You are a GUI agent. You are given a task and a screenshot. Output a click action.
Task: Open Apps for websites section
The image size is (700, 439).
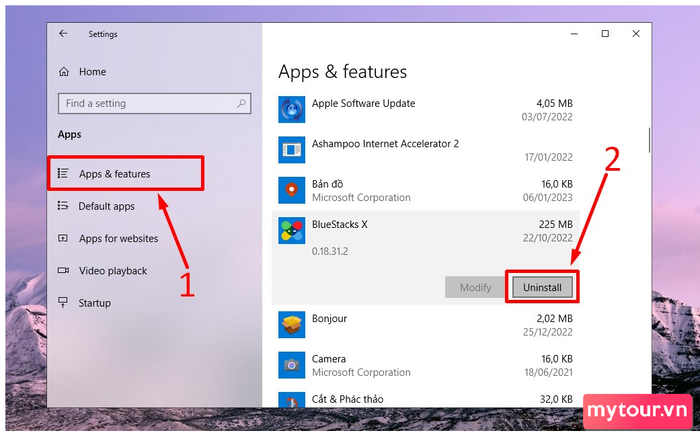pyautogui.click(x=118, y=238)
